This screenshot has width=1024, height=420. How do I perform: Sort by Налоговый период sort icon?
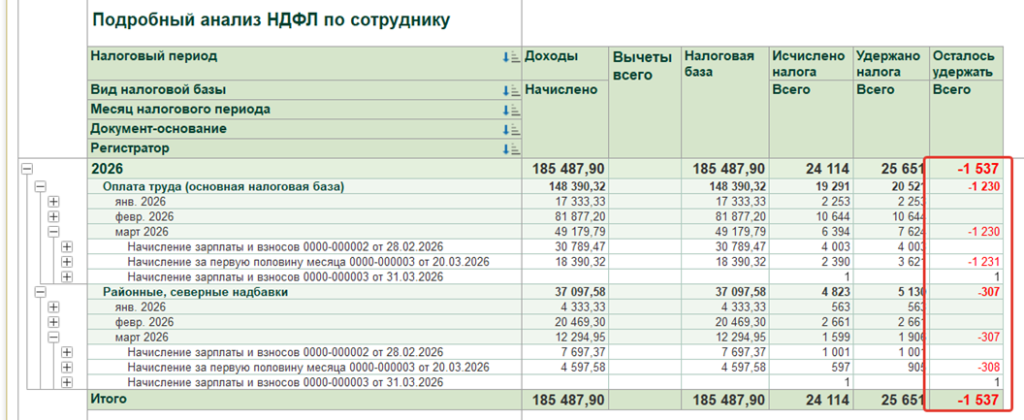click(x=510, y=57)
